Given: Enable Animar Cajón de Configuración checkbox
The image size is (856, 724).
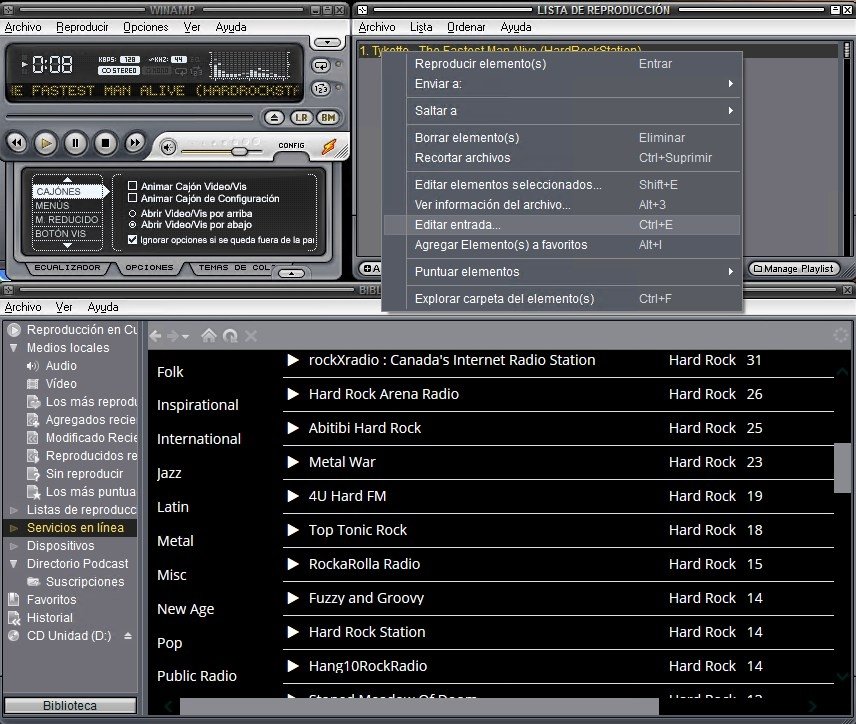Looking at the screenshot, I should 132,198.
